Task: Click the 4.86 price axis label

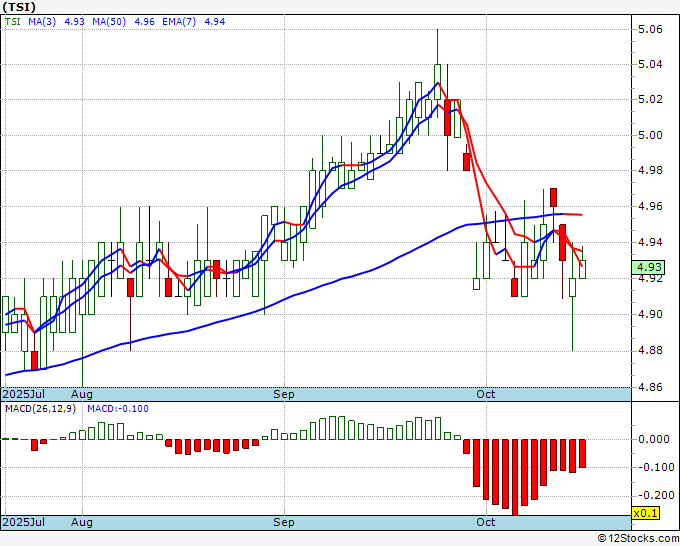Action: [x=651, y=387]
